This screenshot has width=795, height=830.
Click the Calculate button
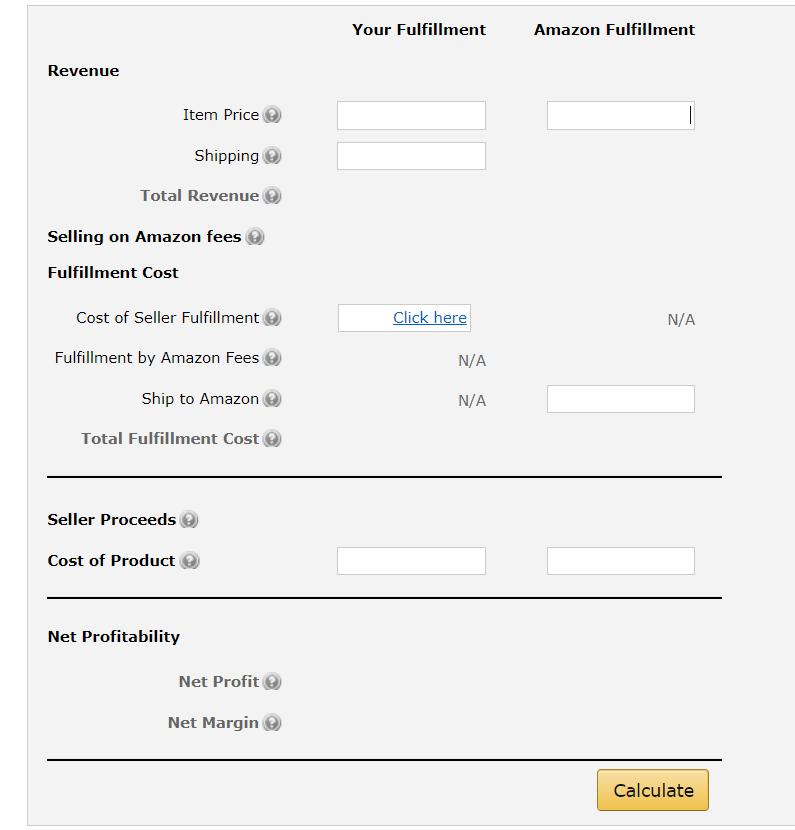[653, 790]
